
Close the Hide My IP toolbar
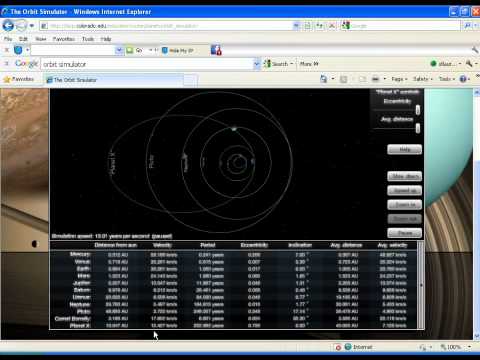pyautogui.click(x=6, y=50)
